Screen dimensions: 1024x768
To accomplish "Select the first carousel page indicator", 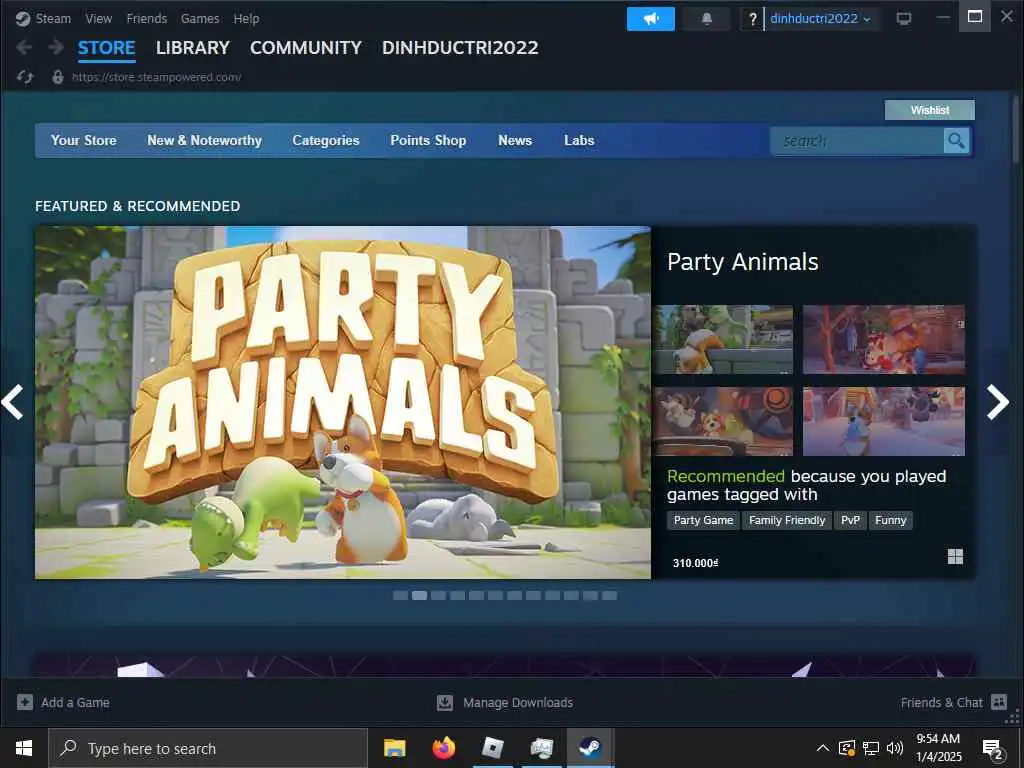I will point(400,596).
